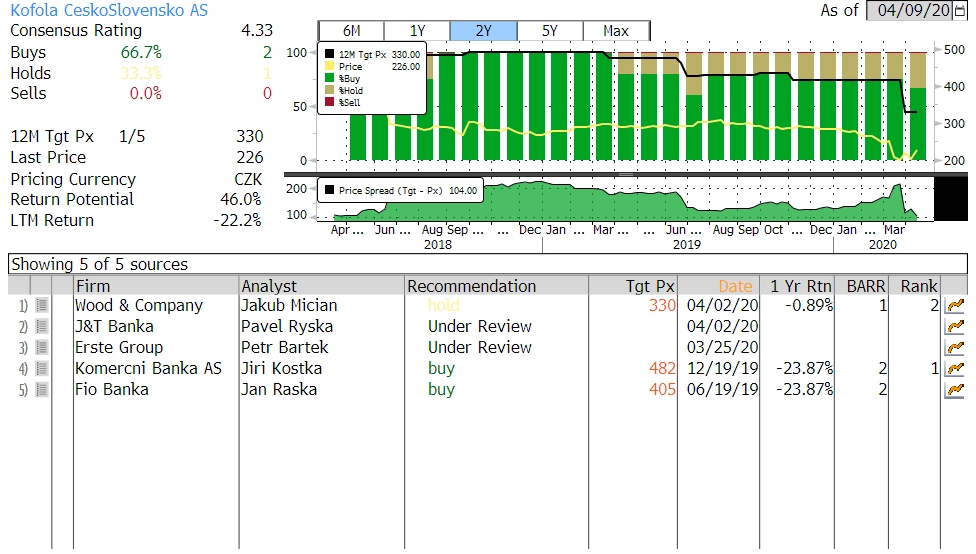
Task: Click analyst Jakub Mician
Action: coord(289,306)
